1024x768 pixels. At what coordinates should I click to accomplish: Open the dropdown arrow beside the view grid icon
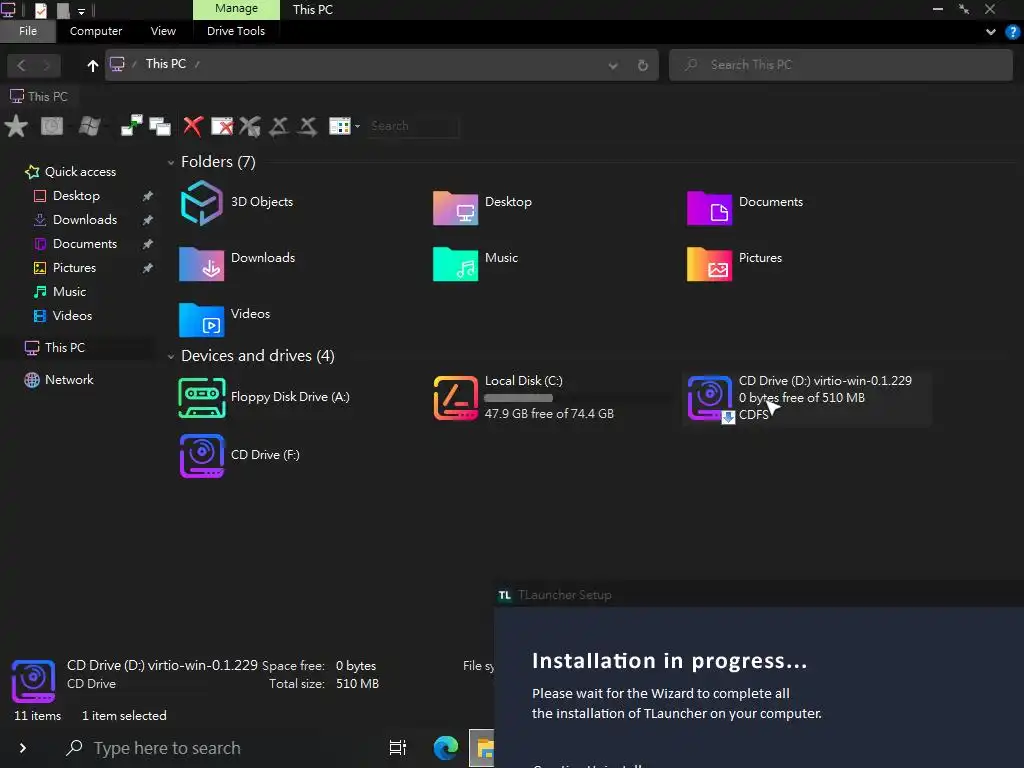357,126
